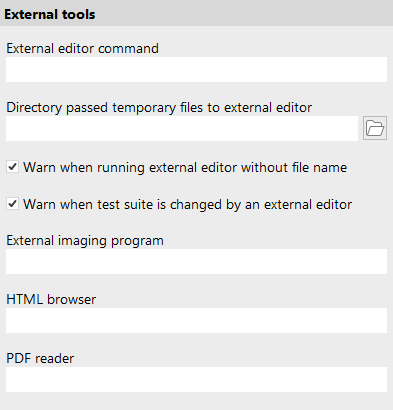
Task: Click the 'Warn when test suite is changed' label text
Action: [187, 204]
